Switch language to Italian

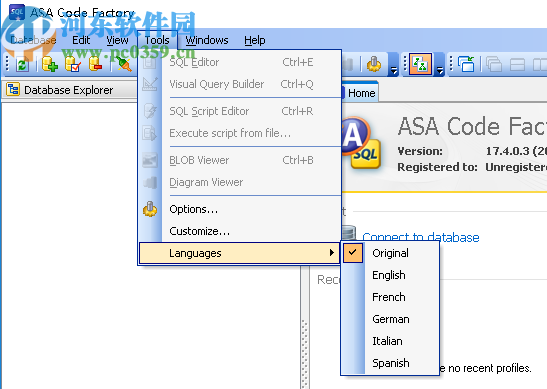point(390,341)
